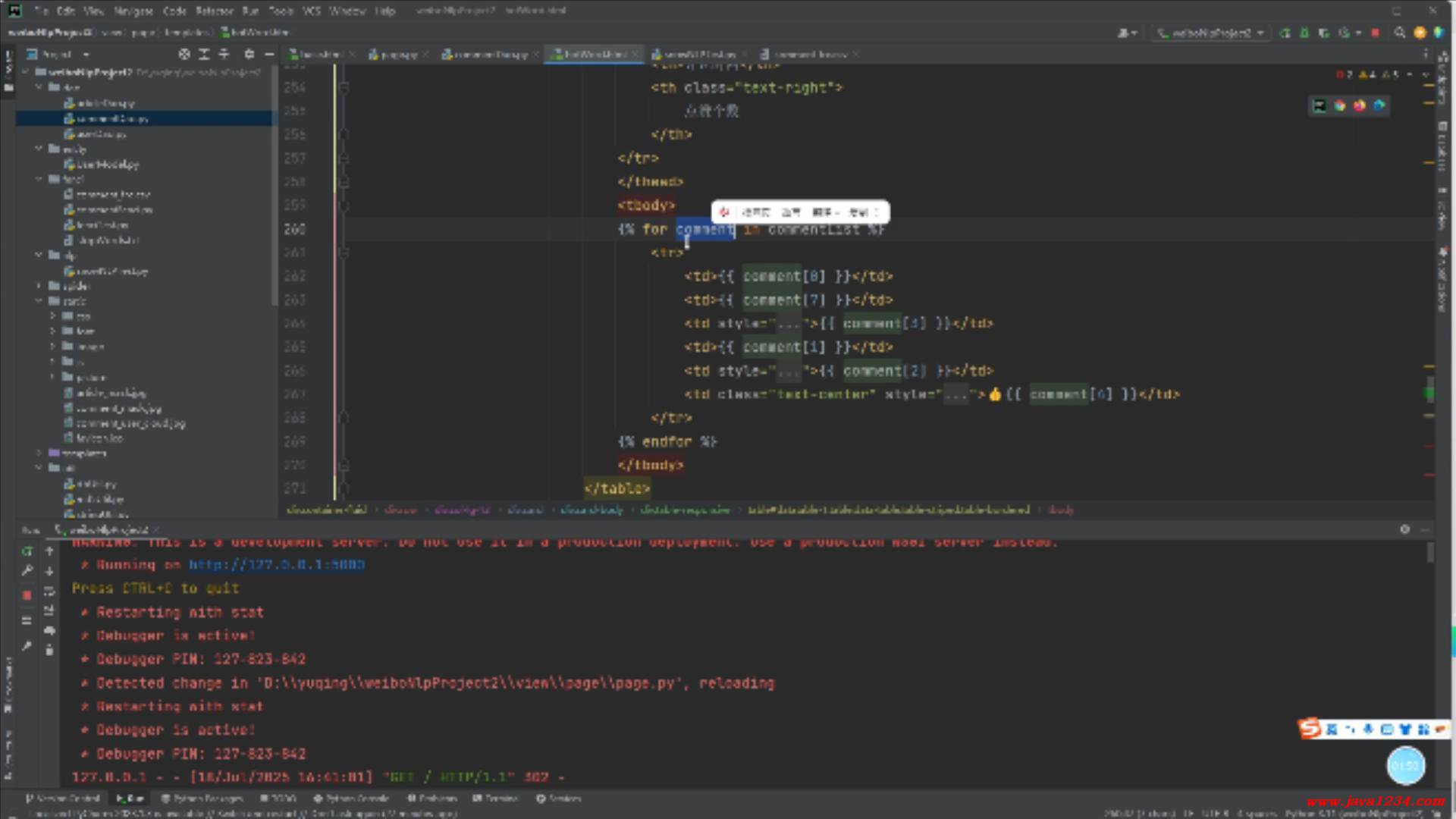Clear the Run console with trash icon
Screen dimensions: 1456x819
pyautogui.click(x=49, y=650)
